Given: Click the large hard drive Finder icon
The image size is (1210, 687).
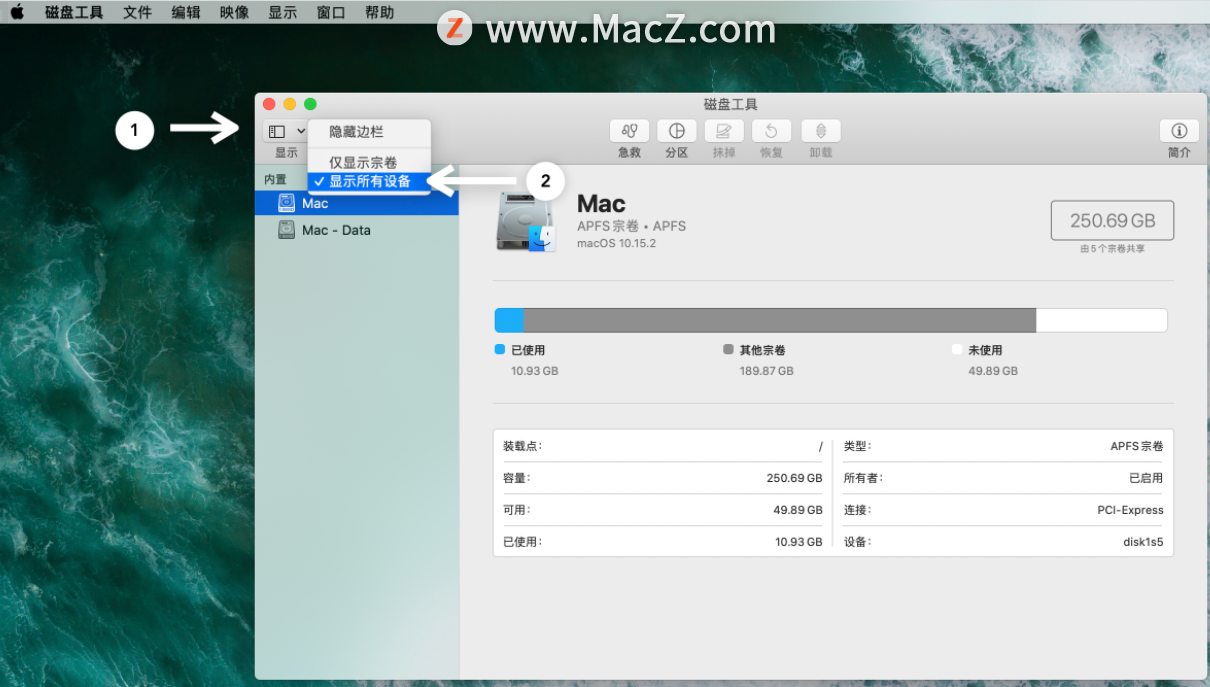Looking at the screenshot, I should (525, 222).
